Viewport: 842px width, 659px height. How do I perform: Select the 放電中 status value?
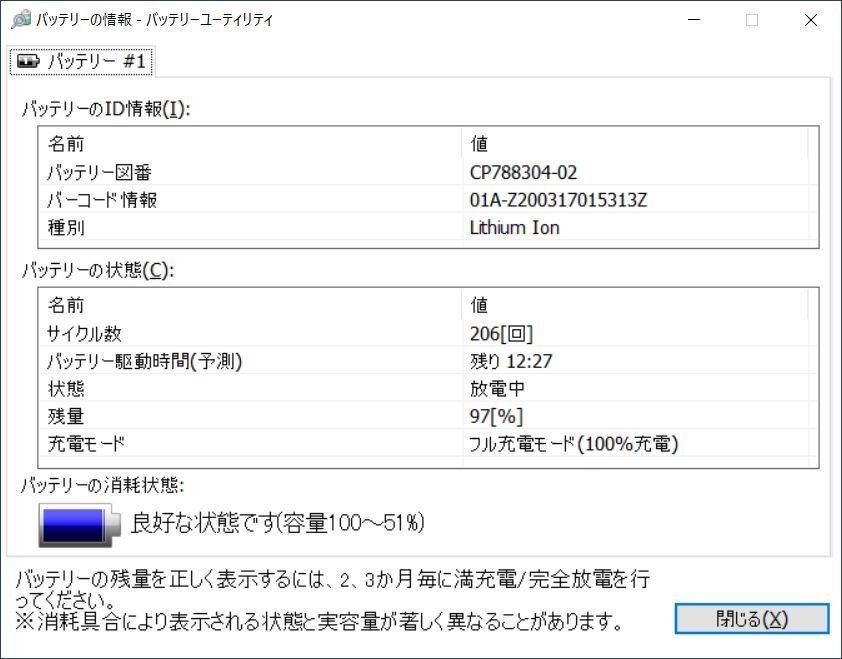(x=497, y=388)
